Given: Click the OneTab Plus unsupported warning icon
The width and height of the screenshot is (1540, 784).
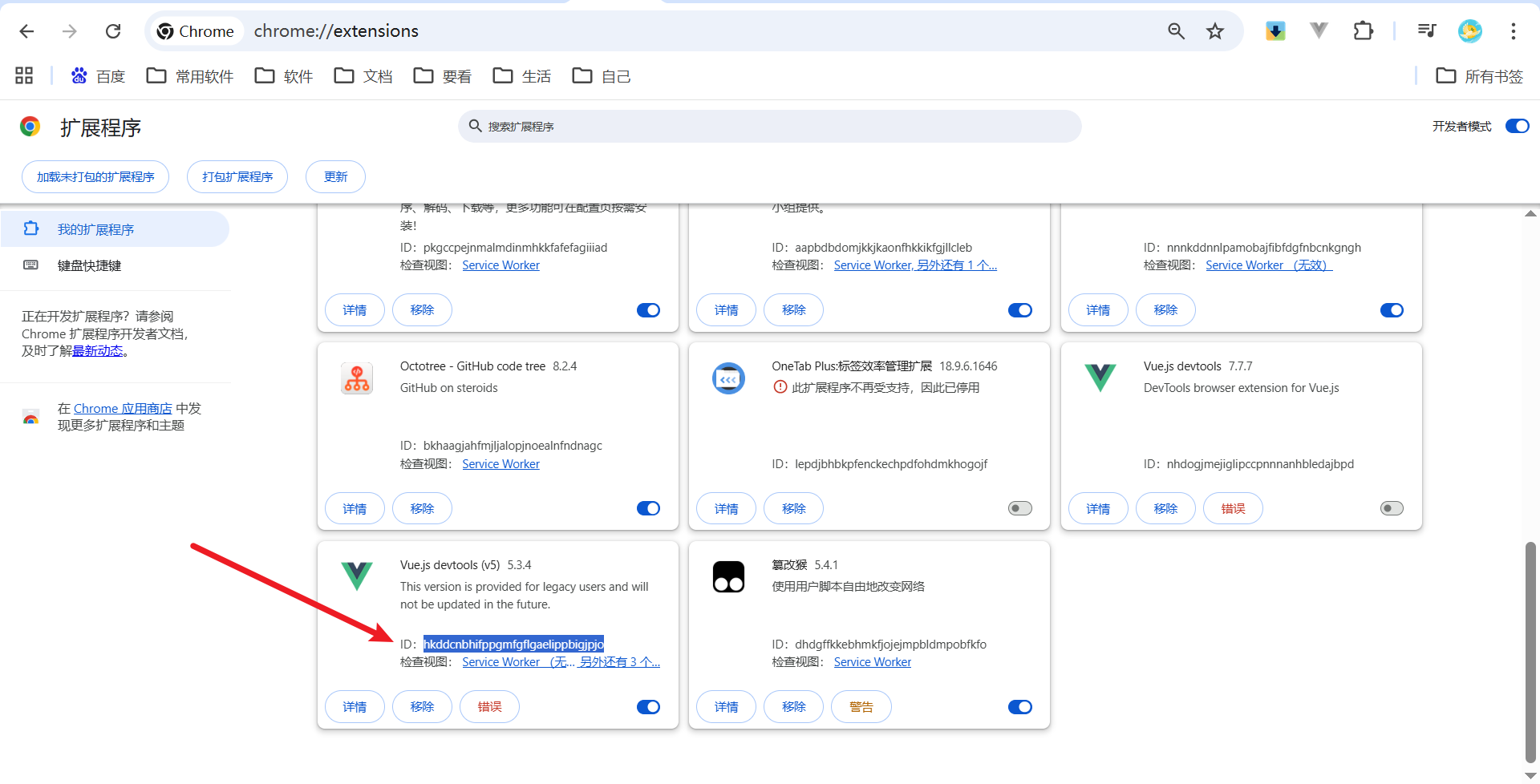Looking at the screenshot, I should (x=780, y=387).
